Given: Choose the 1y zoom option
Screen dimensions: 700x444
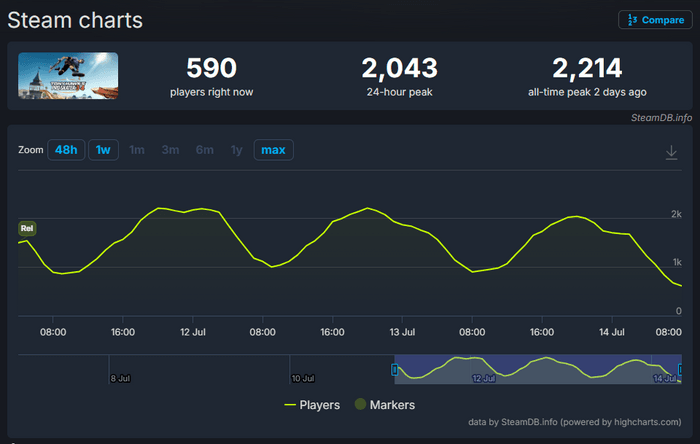Looking at the screenshot, I should click(x=236, y=150).
